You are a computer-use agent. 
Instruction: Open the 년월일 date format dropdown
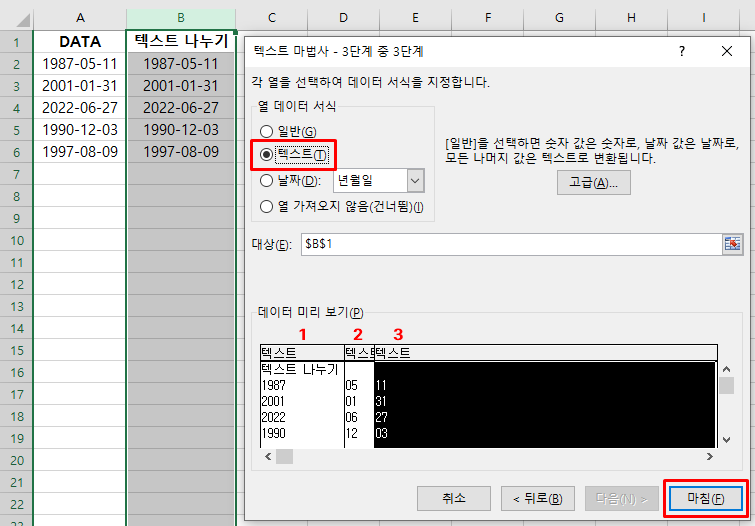tap(415, 182)
